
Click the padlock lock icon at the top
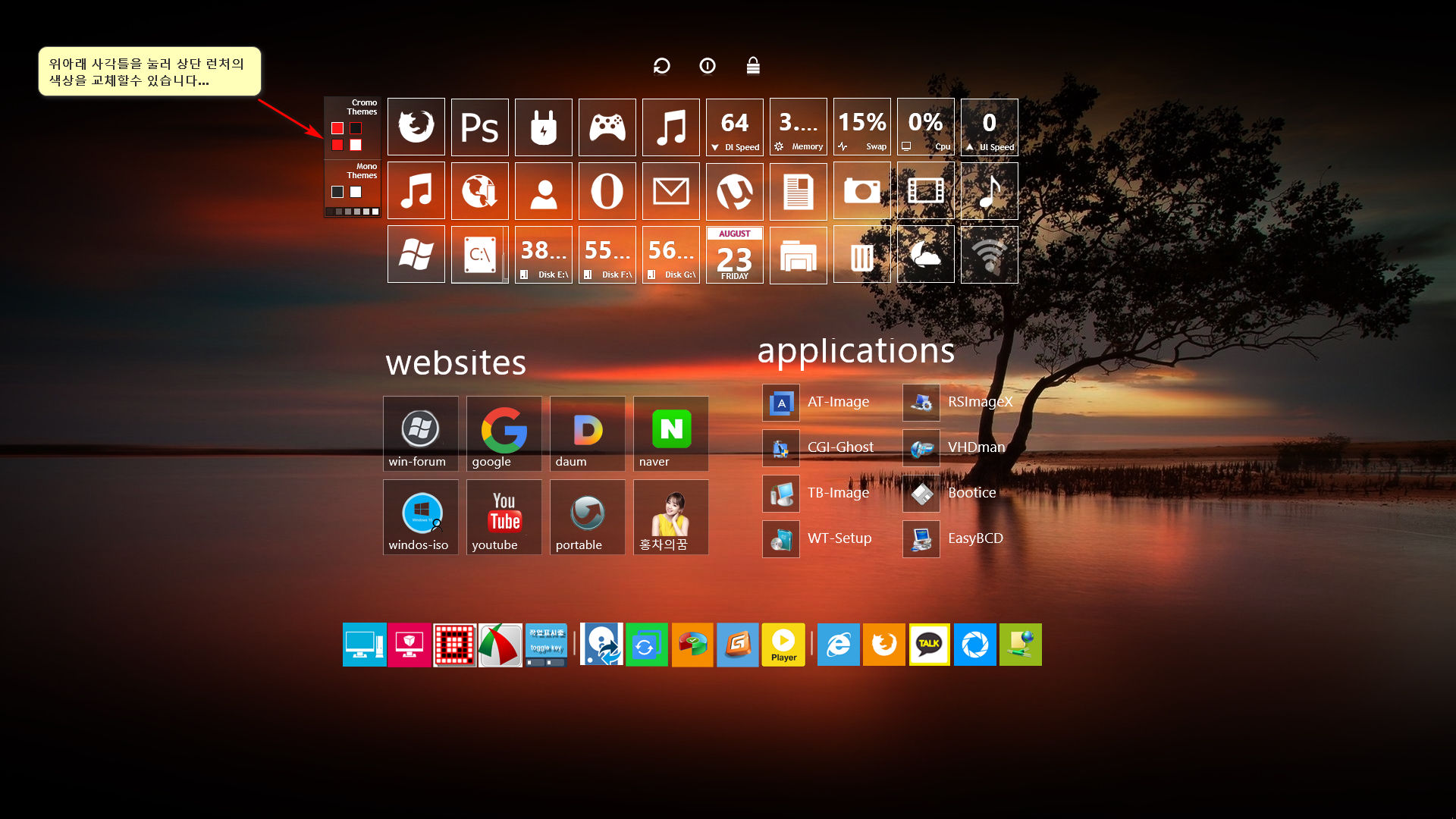tap(753, 65)
